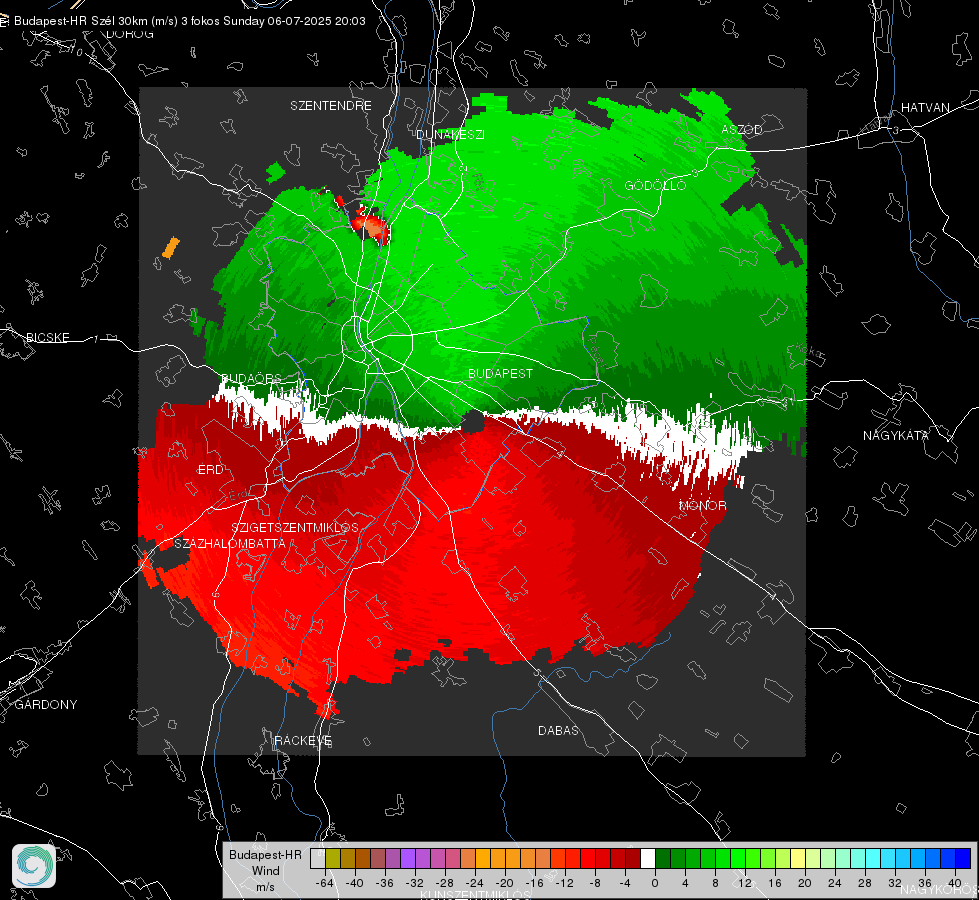This screenshot has width=979, height=900.
Task: Click the -24 legend value
Action: click(475, 883)
